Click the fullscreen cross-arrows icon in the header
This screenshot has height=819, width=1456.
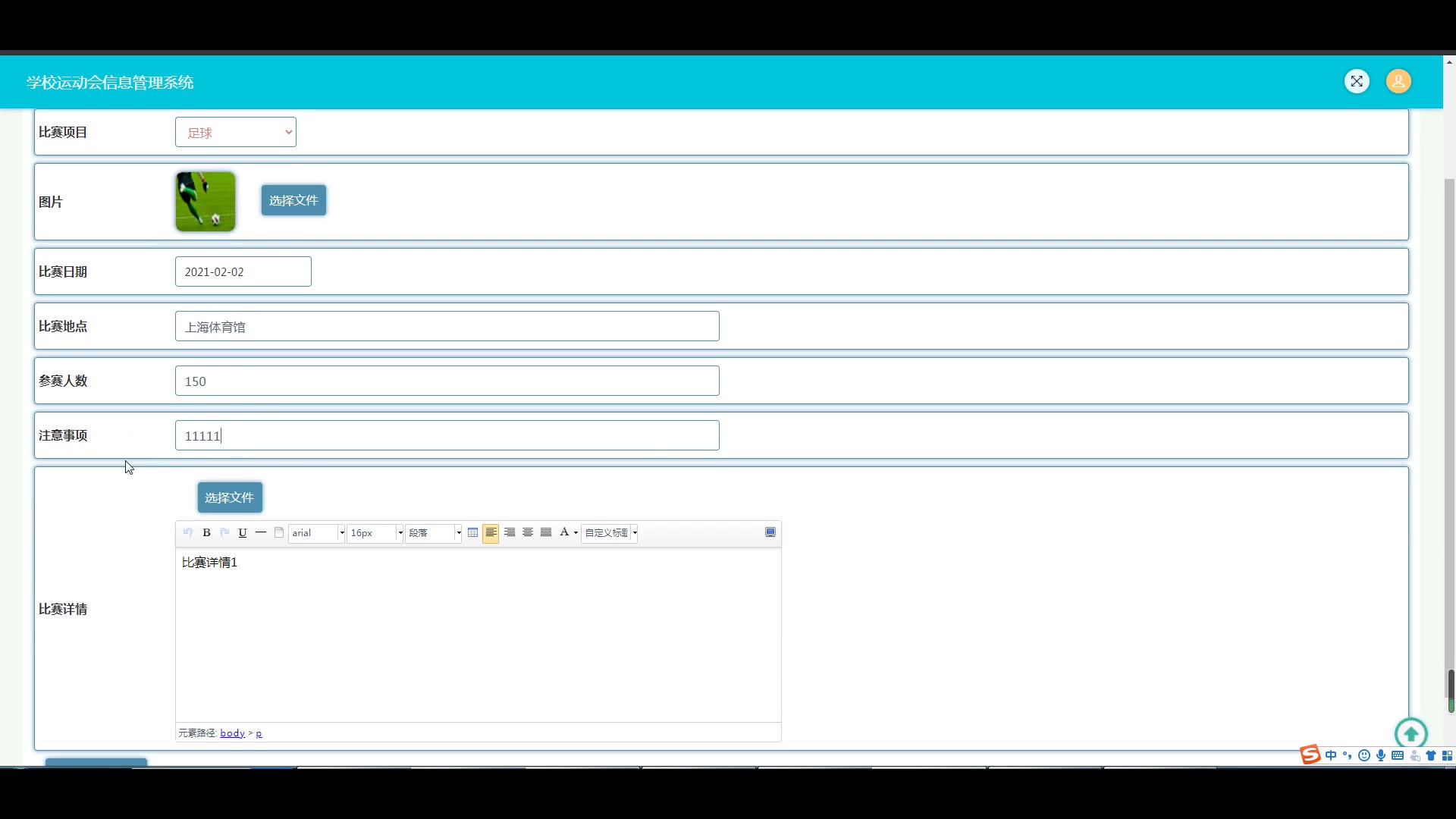coord(1357,81)
